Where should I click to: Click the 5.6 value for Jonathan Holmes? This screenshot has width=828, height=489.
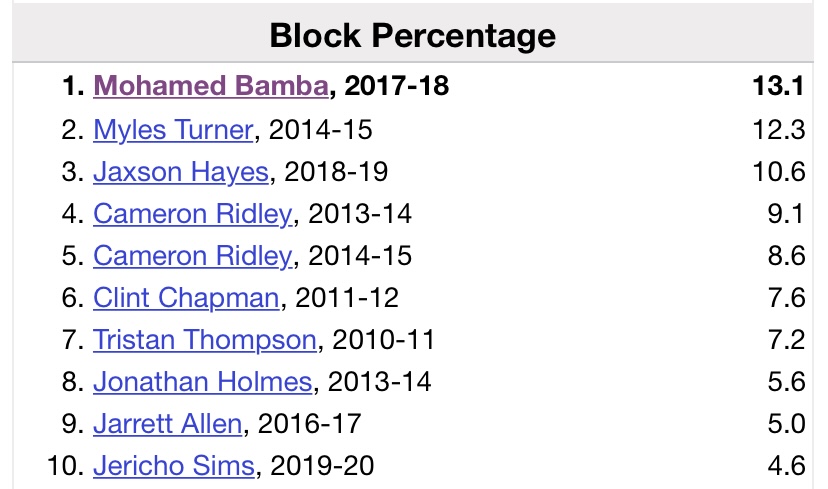(x=785, y=382)
